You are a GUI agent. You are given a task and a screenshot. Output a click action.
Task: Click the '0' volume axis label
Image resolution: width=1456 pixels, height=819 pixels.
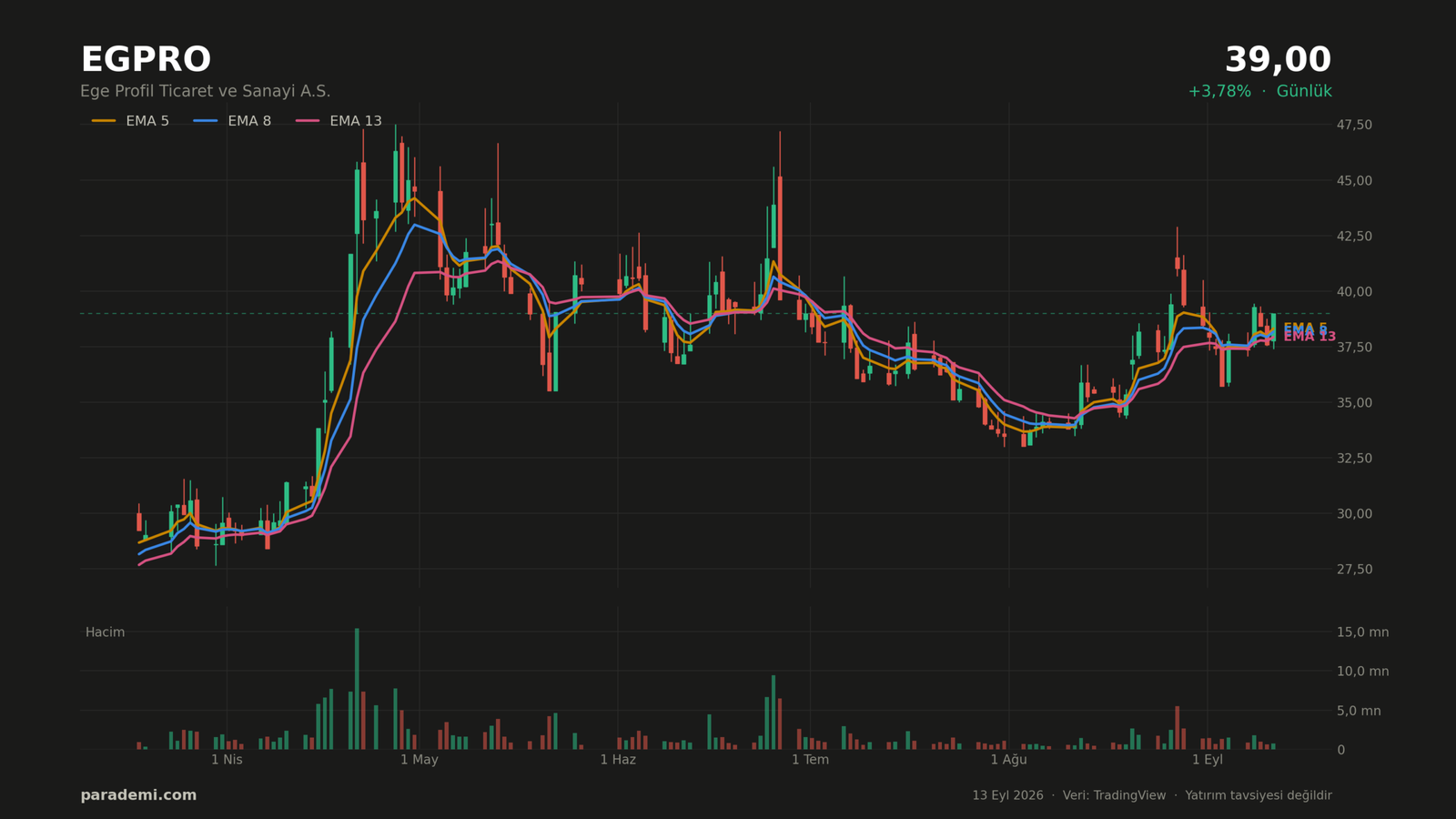(x=1340, y=750)
